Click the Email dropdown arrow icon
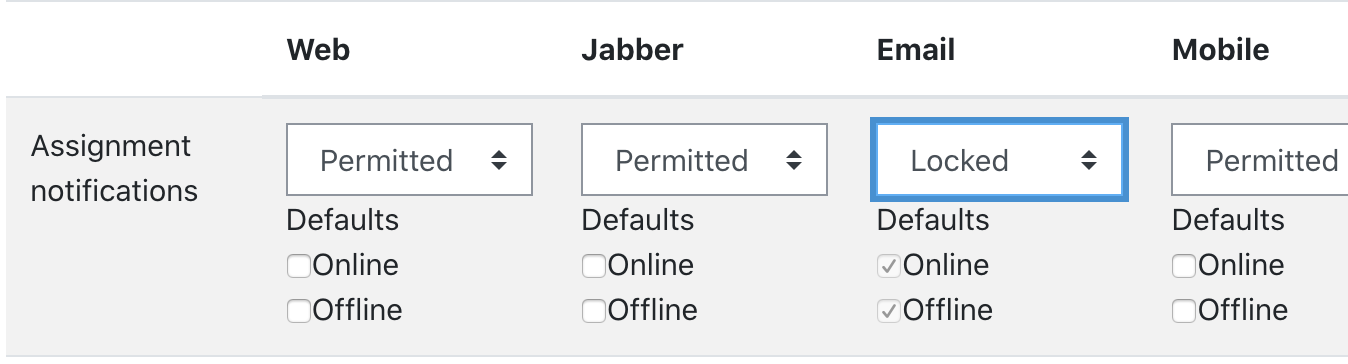Image resolution: width=1348 pixels, height=364 pixels. coord(1089,160)
